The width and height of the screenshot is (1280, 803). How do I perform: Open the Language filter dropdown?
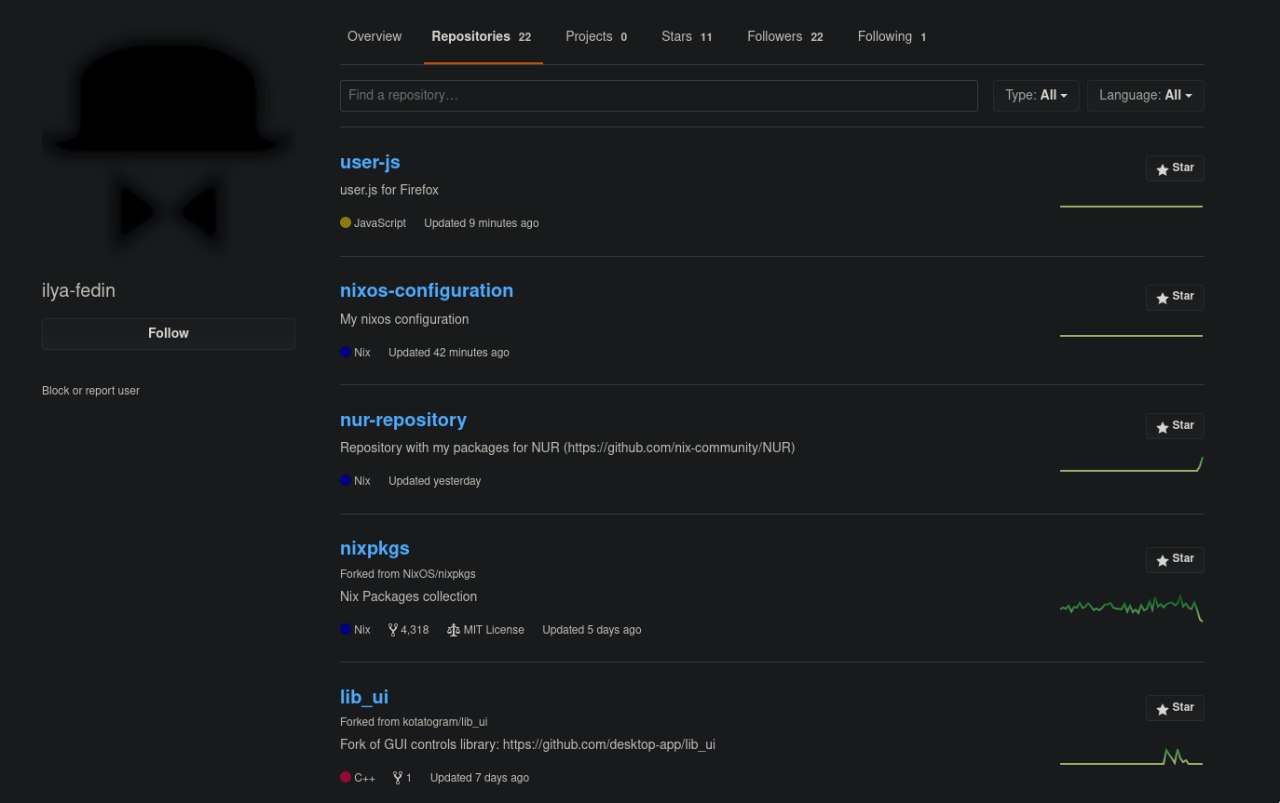click(1145, 95)
